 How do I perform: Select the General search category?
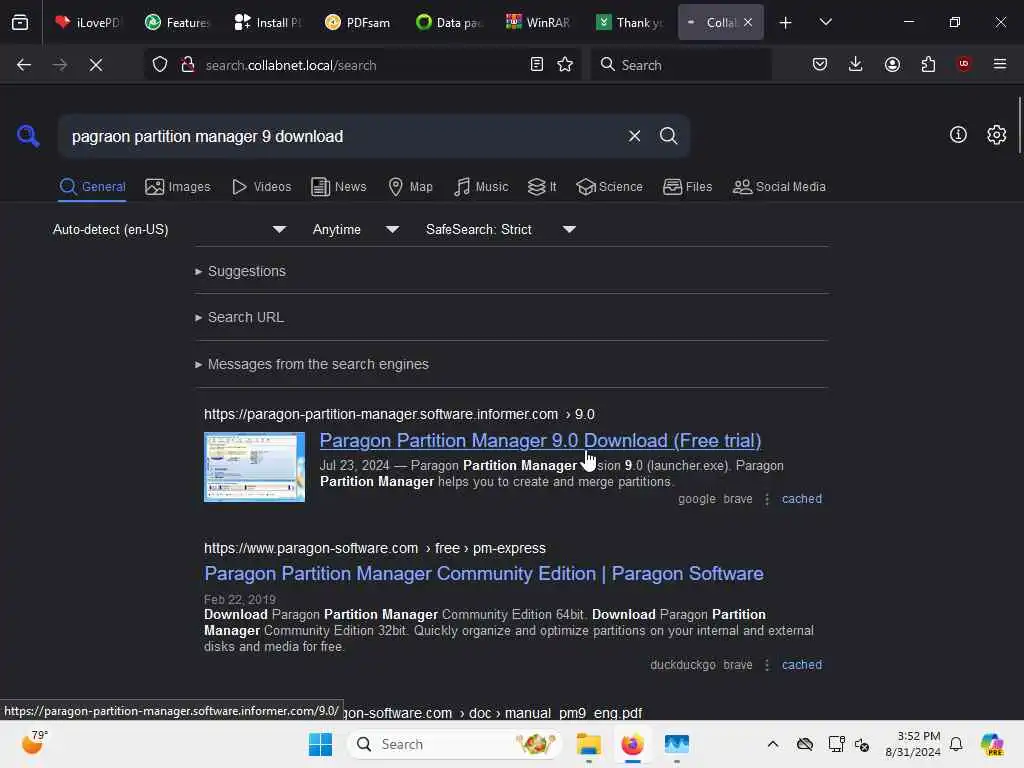(92, 187)
